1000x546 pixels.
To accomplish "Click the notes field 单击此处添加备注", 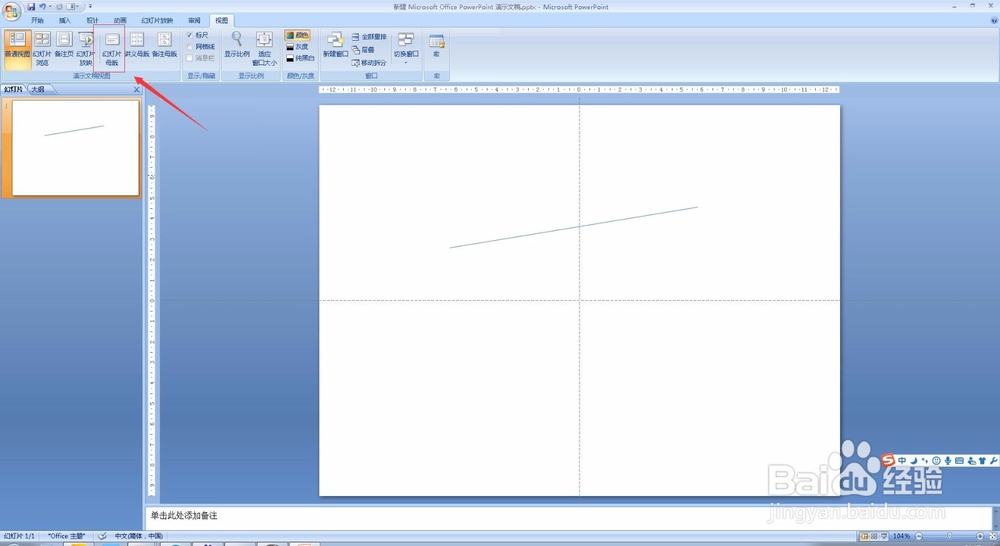I will tap(569, 516).
